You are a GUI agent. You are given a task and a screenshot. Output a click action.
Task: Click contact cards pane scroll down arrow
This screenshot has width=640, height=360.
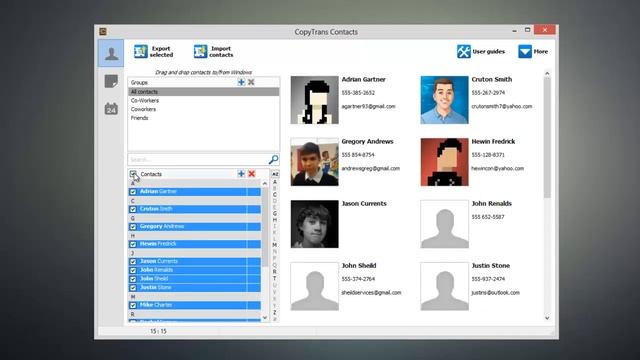[x=547, y=318]
